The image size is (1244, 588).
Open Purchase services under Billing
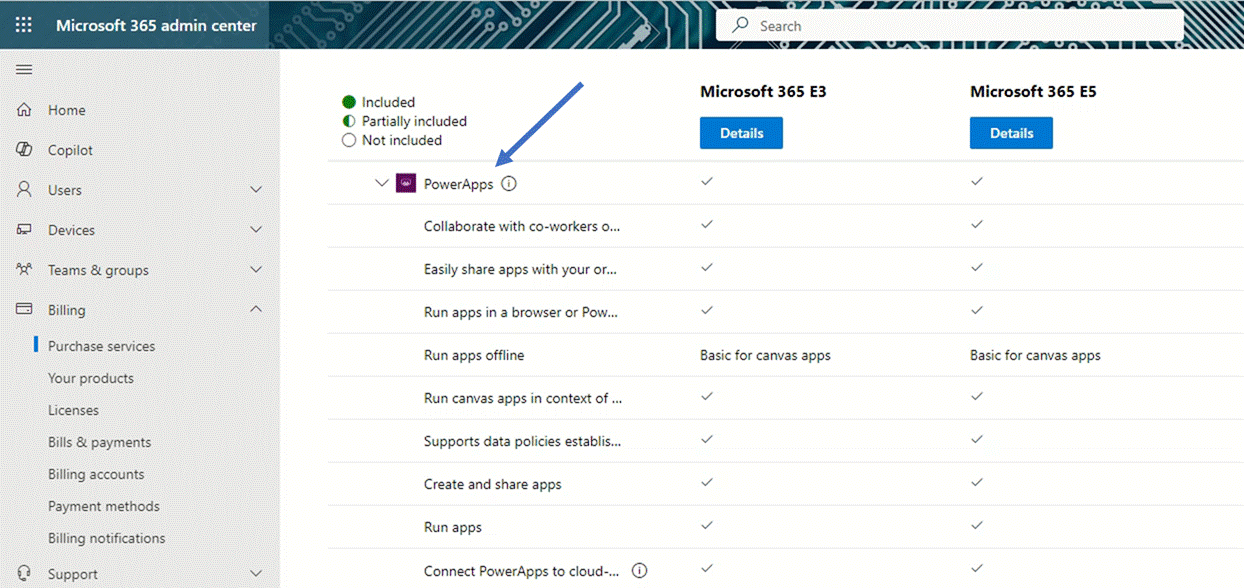101,346
